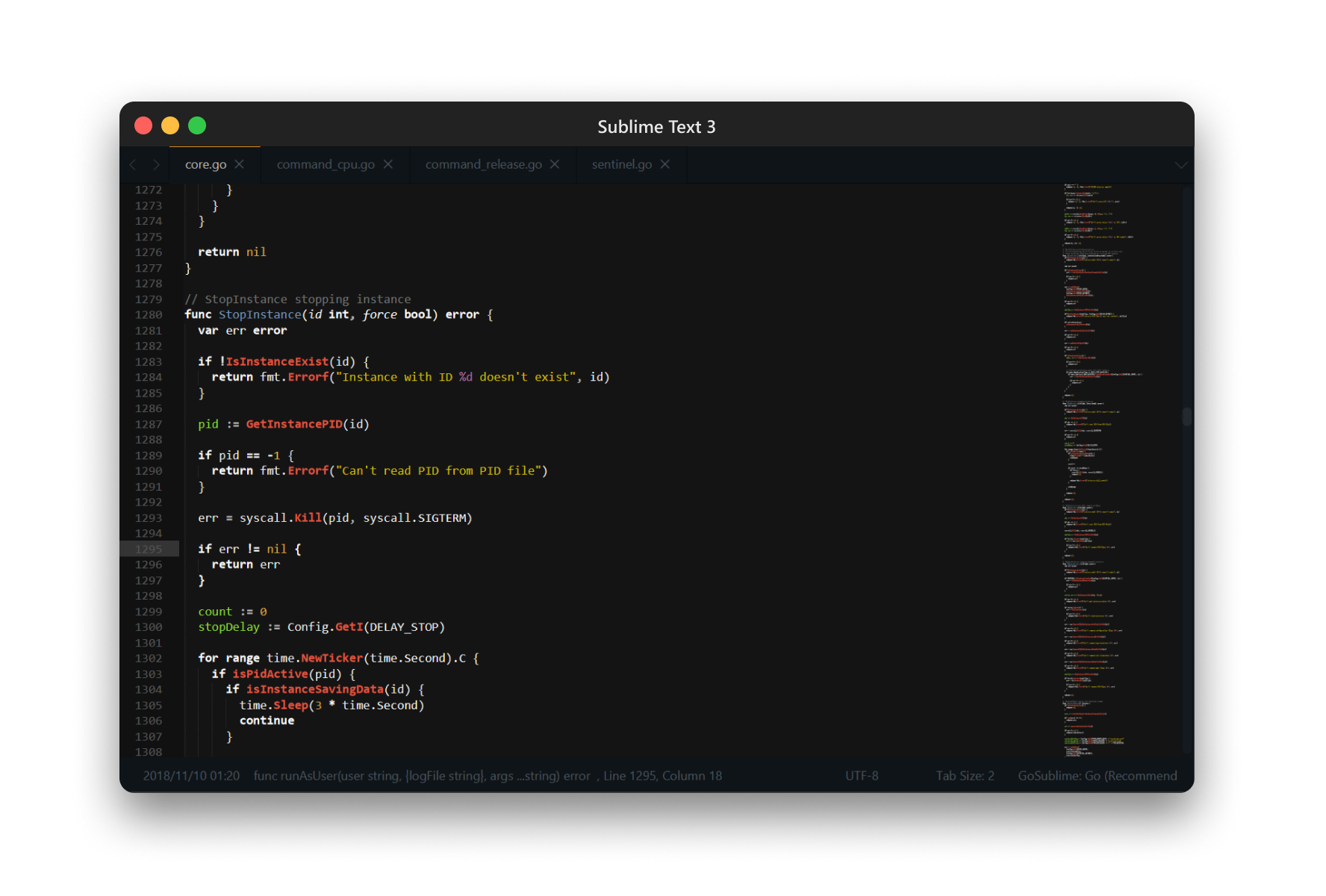Screen dimensions: 1326x896
Task: Change the Tab Size: 2 setting
Action: click(965, 776)
